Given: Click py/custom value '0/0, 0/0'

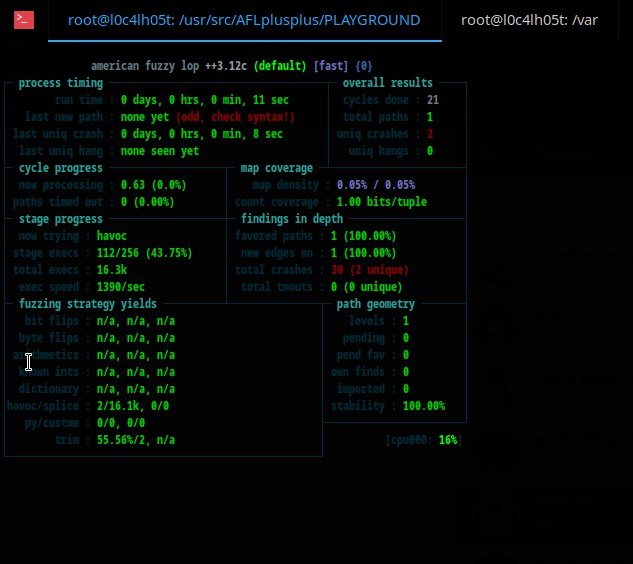Looking at the screenshot, I should (121, 423).
